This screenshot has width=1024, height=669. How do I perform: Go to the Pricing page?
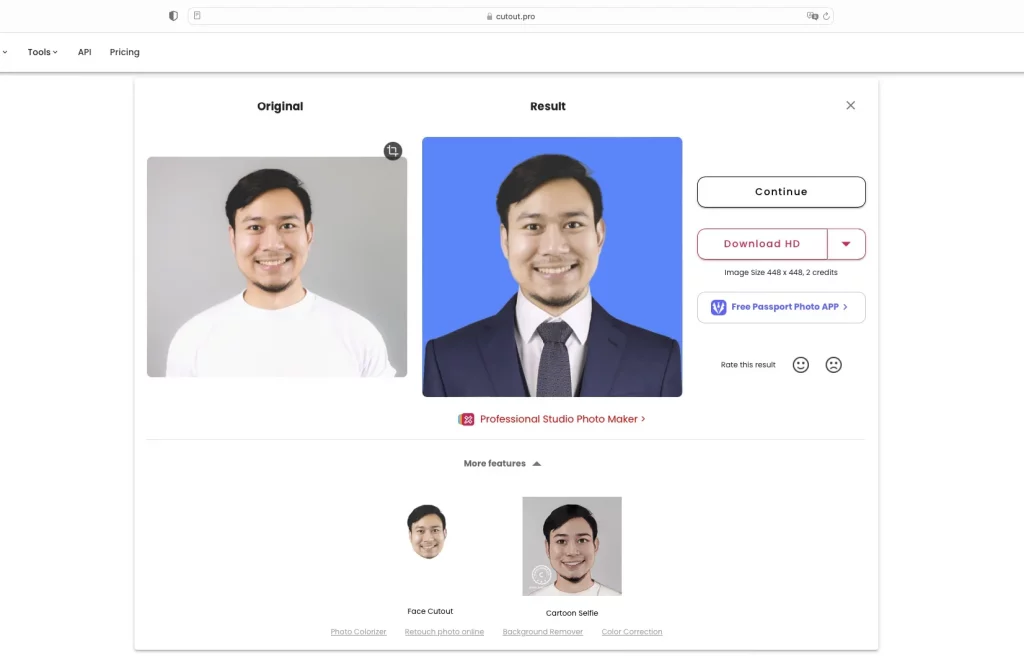tap(125, 52)
